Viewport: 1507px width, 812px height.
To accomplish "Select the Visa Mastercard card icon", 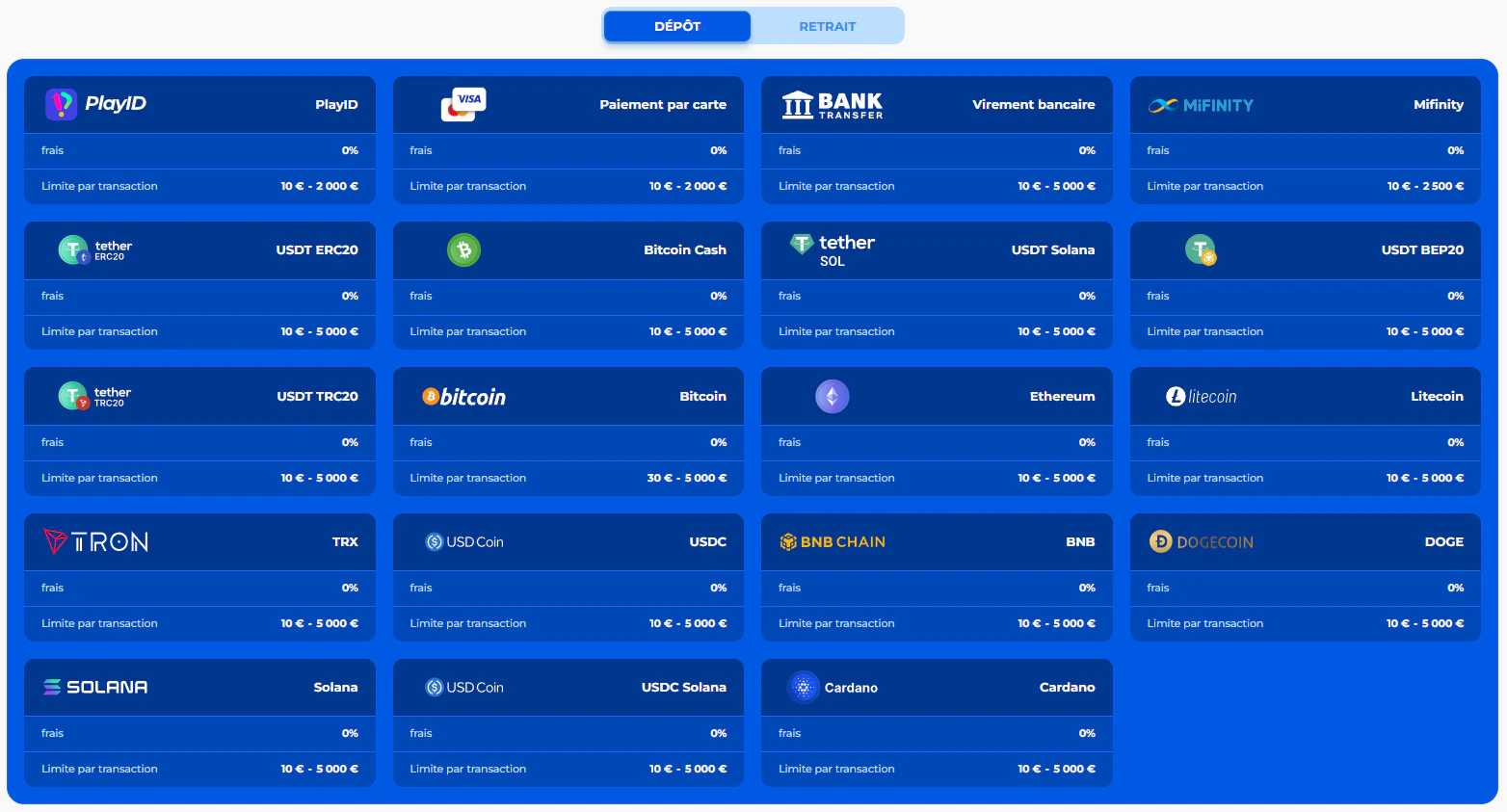I will click(463, 104).
